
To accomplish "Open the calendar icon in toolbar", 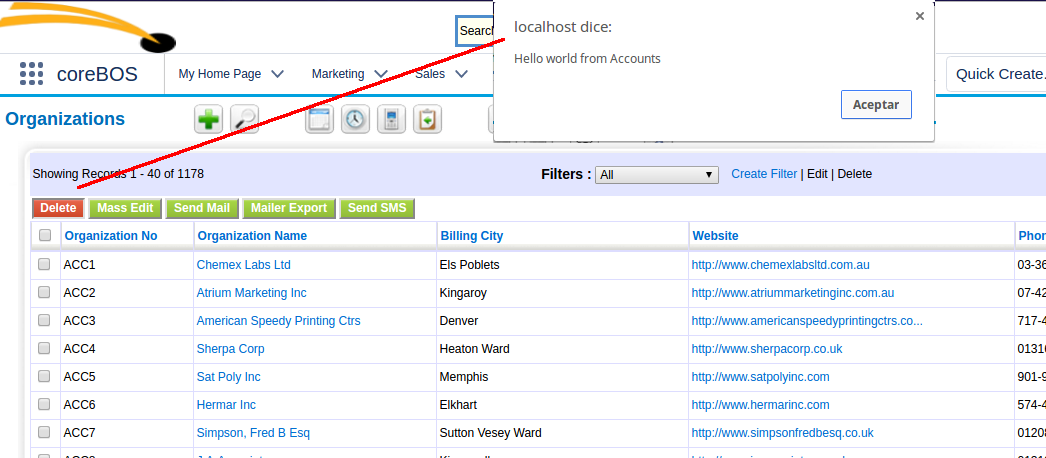I will point(319,120).
